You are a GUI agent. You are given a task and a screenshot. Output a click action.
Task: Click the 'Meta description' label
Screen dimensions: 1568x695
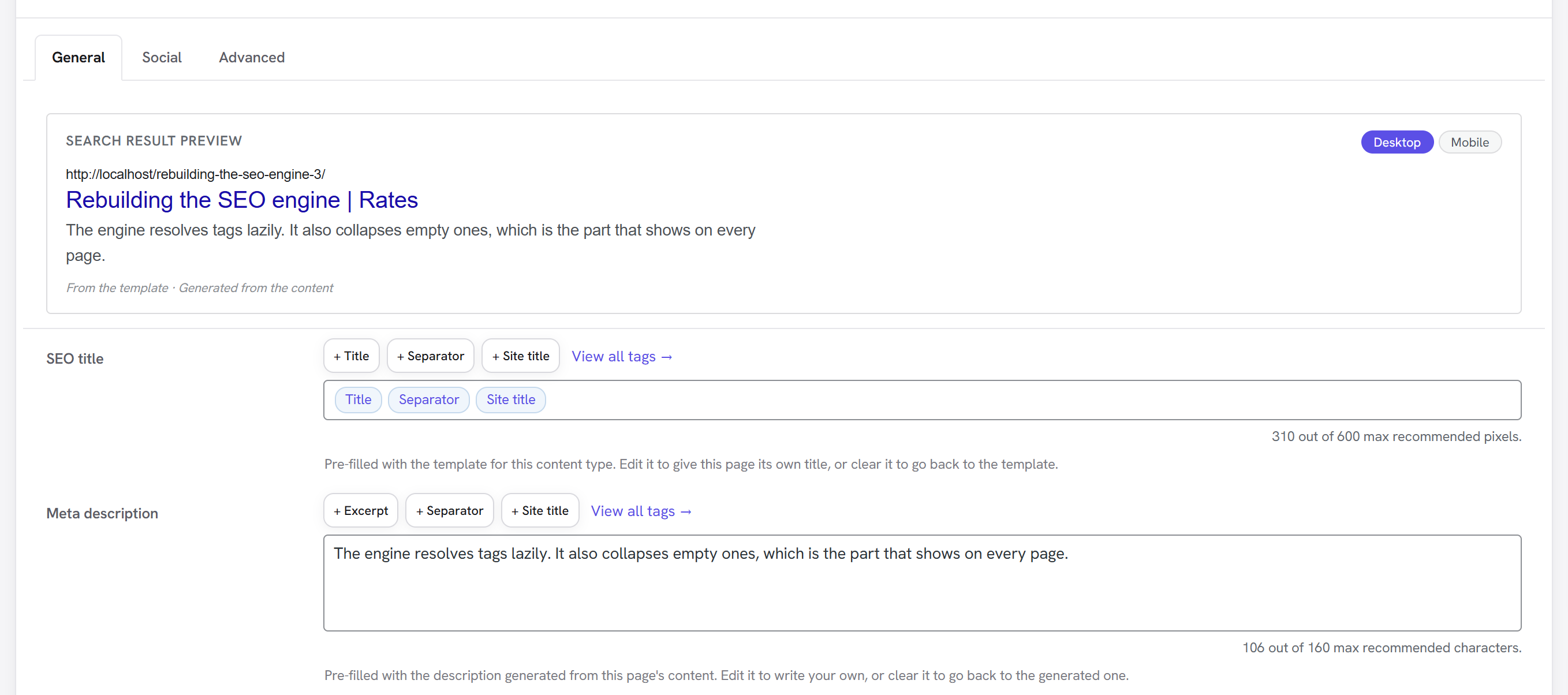point(102,513)
